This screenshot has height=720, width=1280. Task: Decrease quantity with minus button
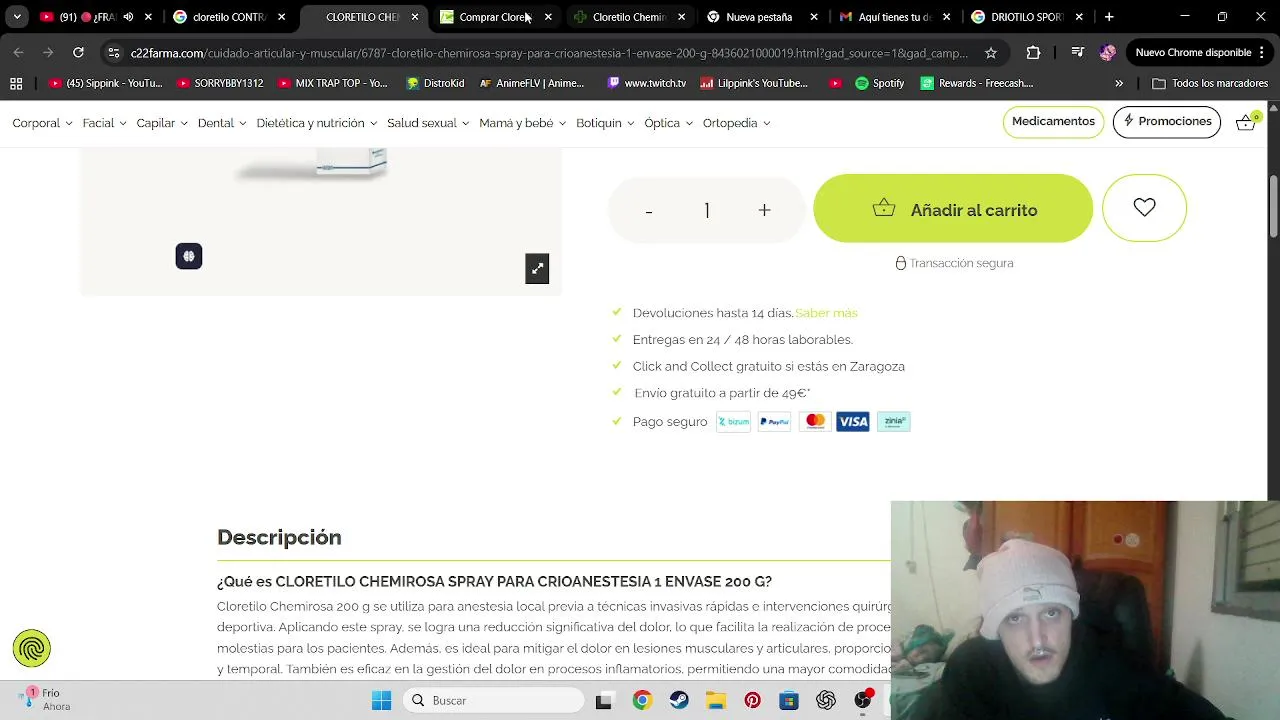(x=649, y=210)
